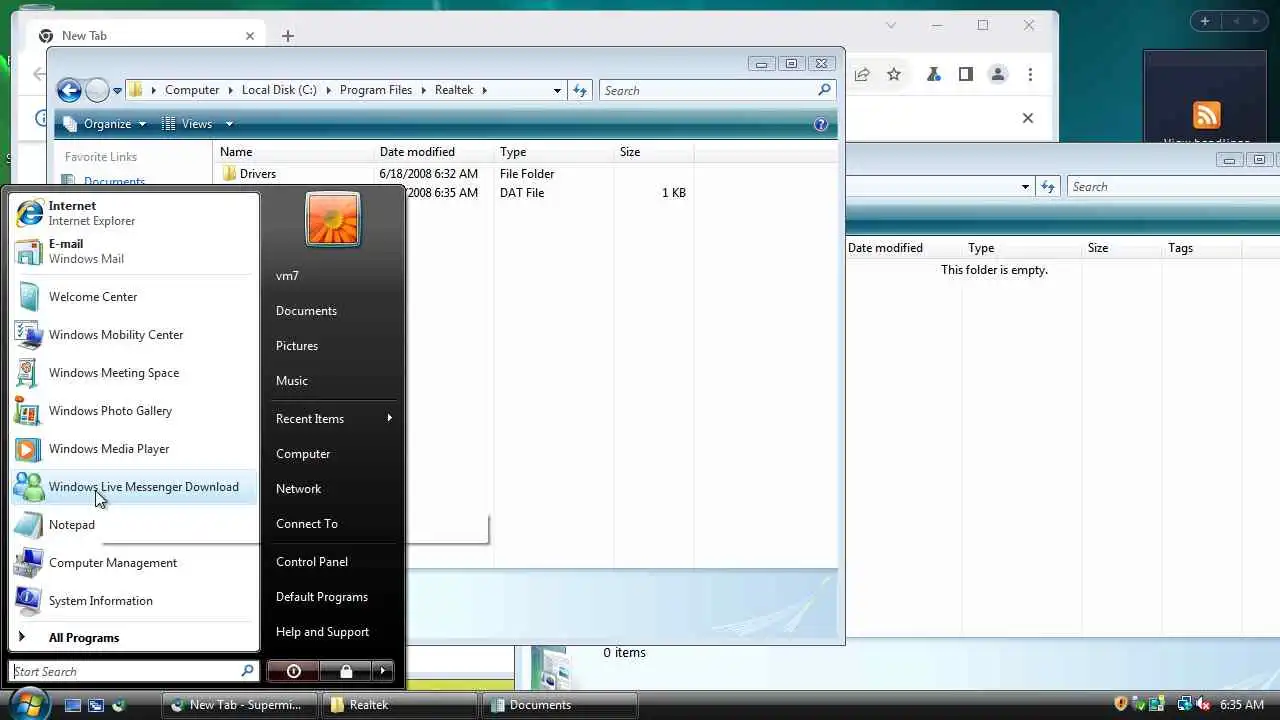Viewport: 1280px width, 720px height.
Task: Sort by the Name column header
Action: (x=294, y=152)
